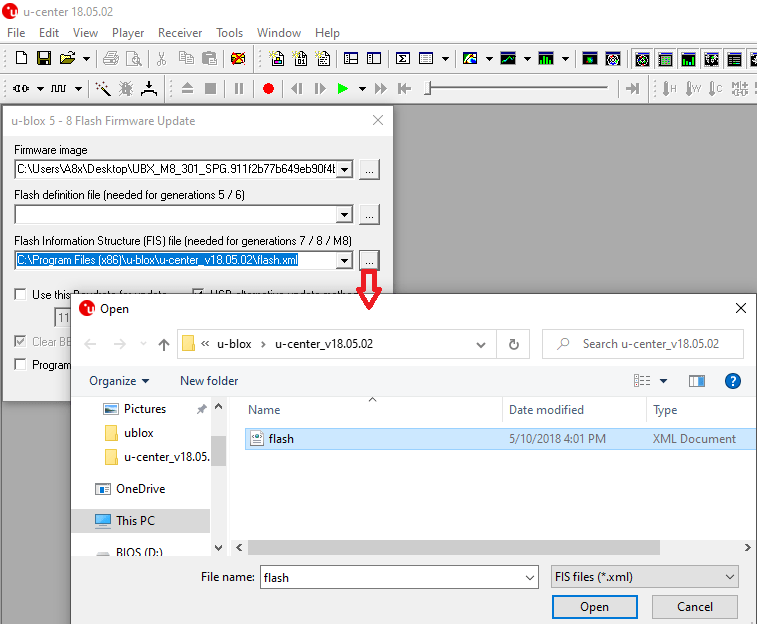Viewport: 757px width, 624px height.
Task: Click the Eject toolbar icon
Action: [x=187, y=88]
